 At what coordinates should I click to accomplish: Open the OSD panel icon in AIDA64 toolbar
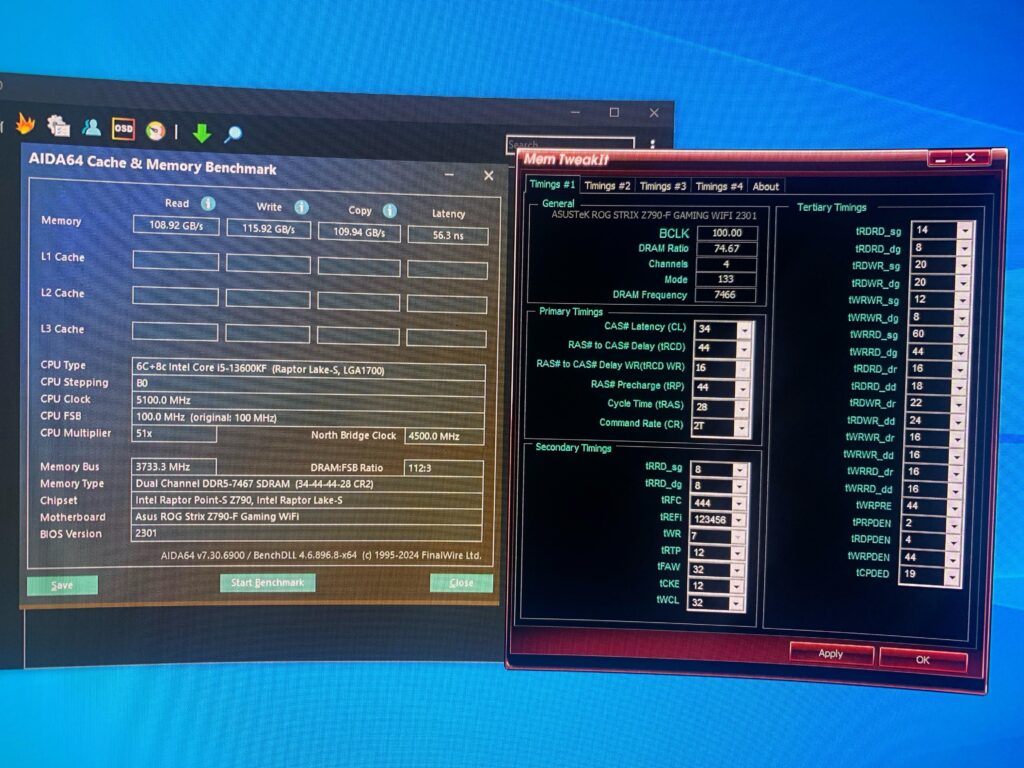point(123,129)
